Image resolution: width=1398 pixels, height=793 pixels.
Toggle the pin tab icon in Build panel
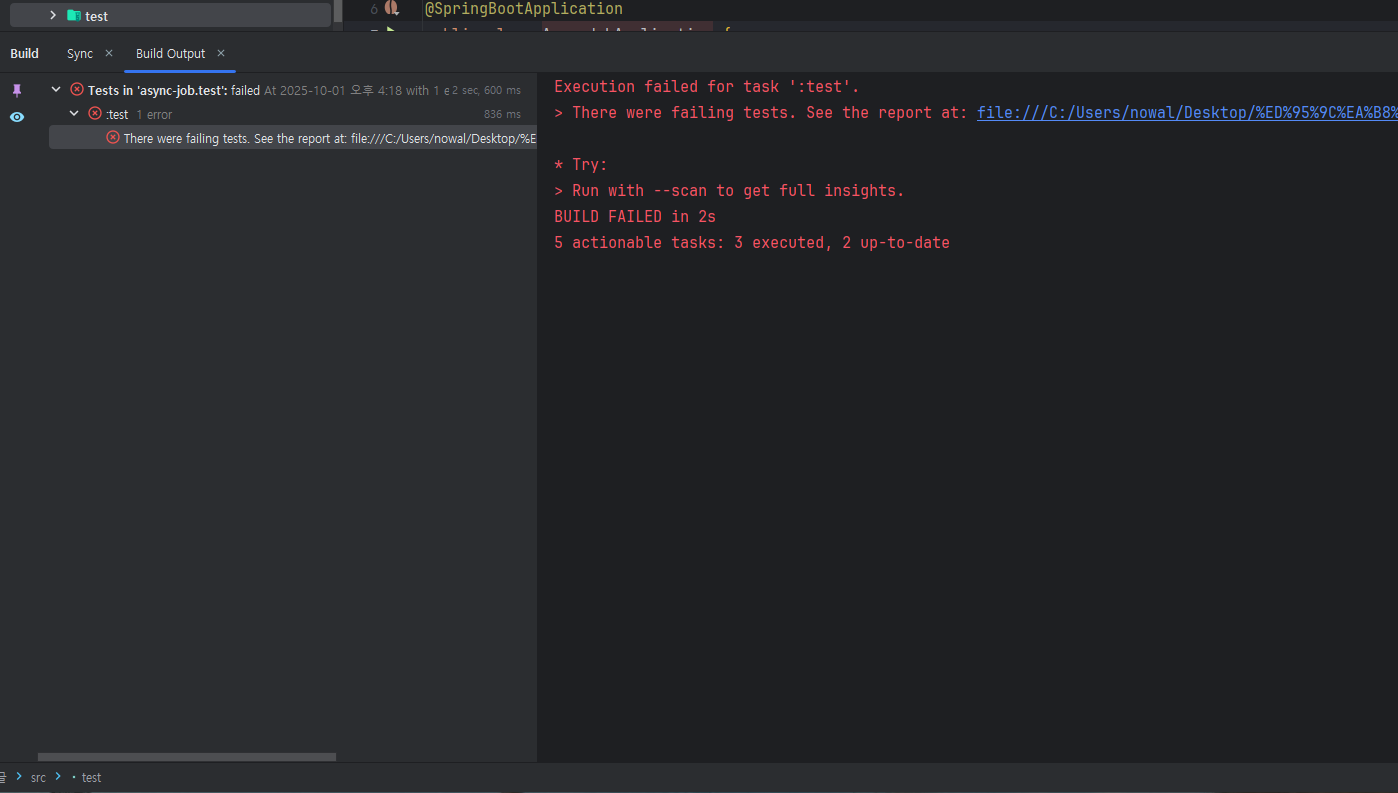click(x=16, y=90)
